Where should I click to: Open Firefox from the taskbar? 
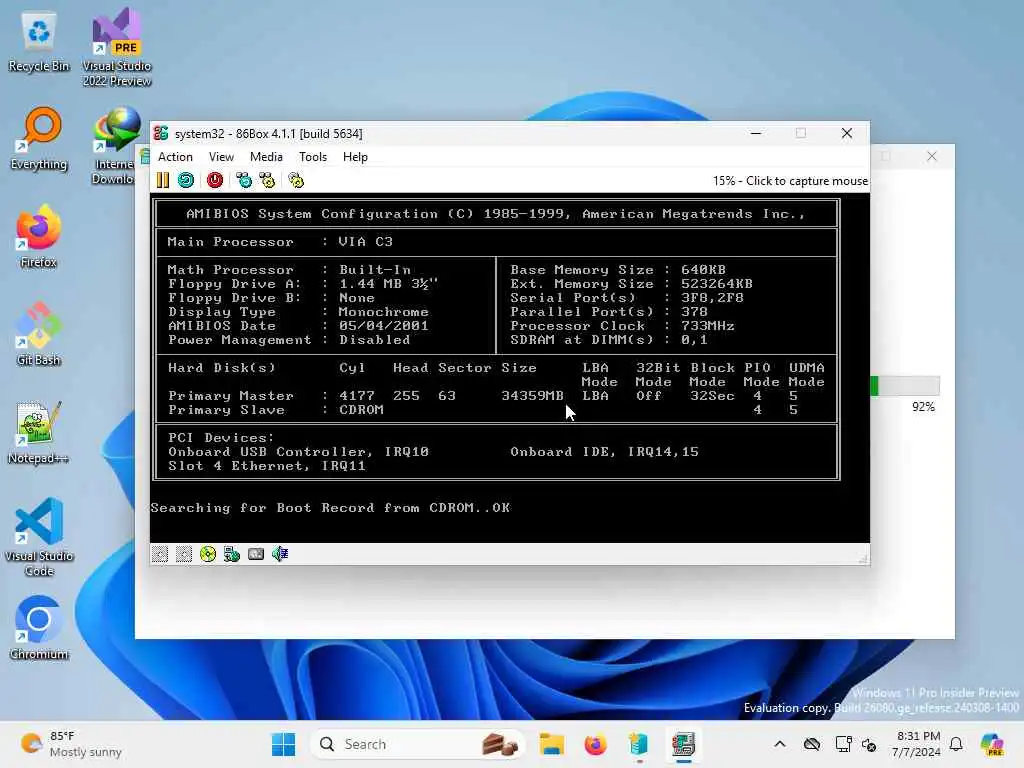point(595,744)
